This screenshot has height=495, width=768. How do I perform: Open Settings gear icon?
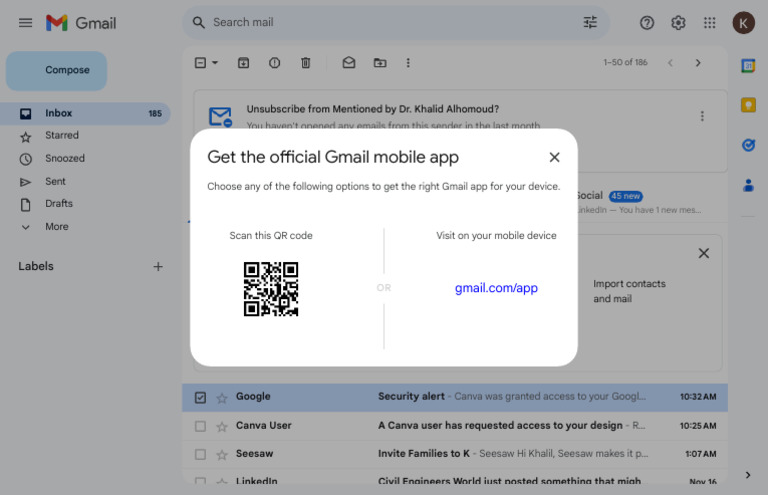pyautogui.click(x=678, y=23)
